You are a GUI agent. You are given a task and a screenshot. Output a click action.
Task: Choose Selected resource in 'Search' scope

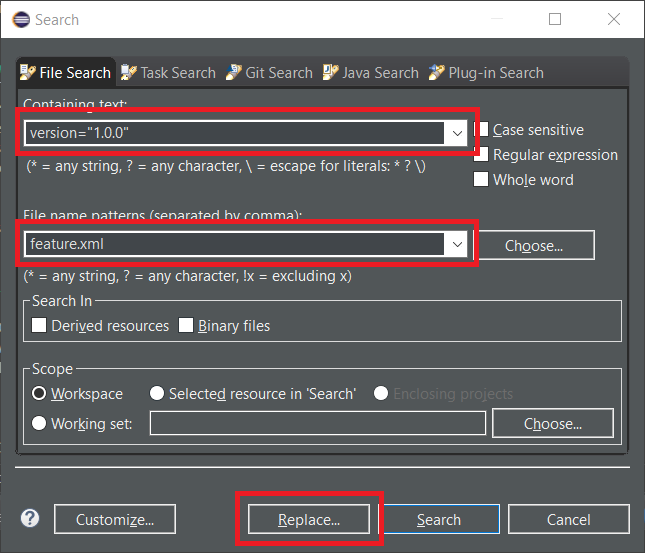click(x=157, y=393)
